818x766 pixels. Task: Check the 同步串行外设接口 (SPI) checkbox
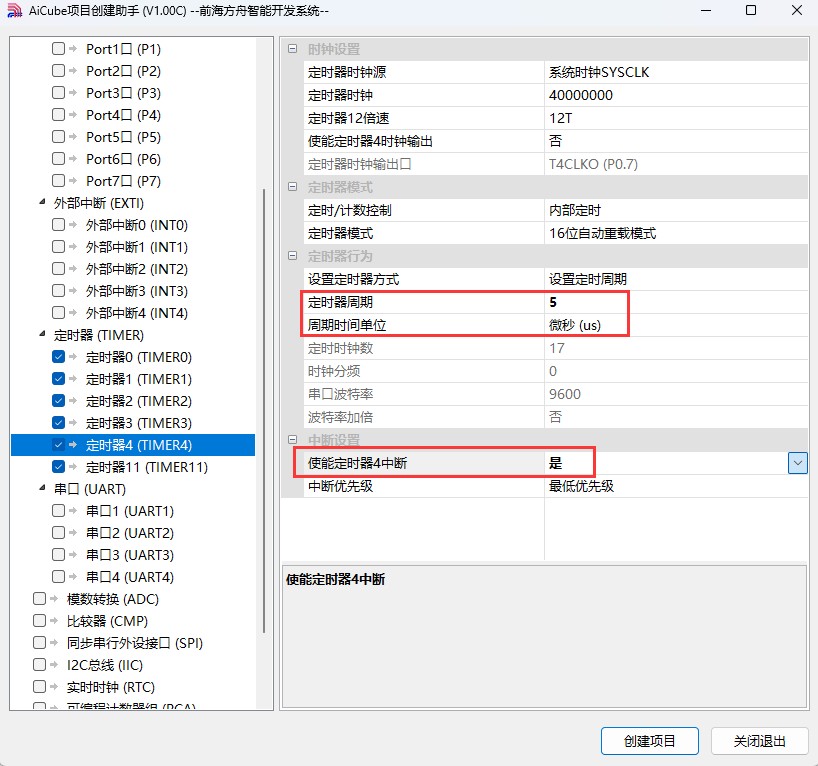39,643
